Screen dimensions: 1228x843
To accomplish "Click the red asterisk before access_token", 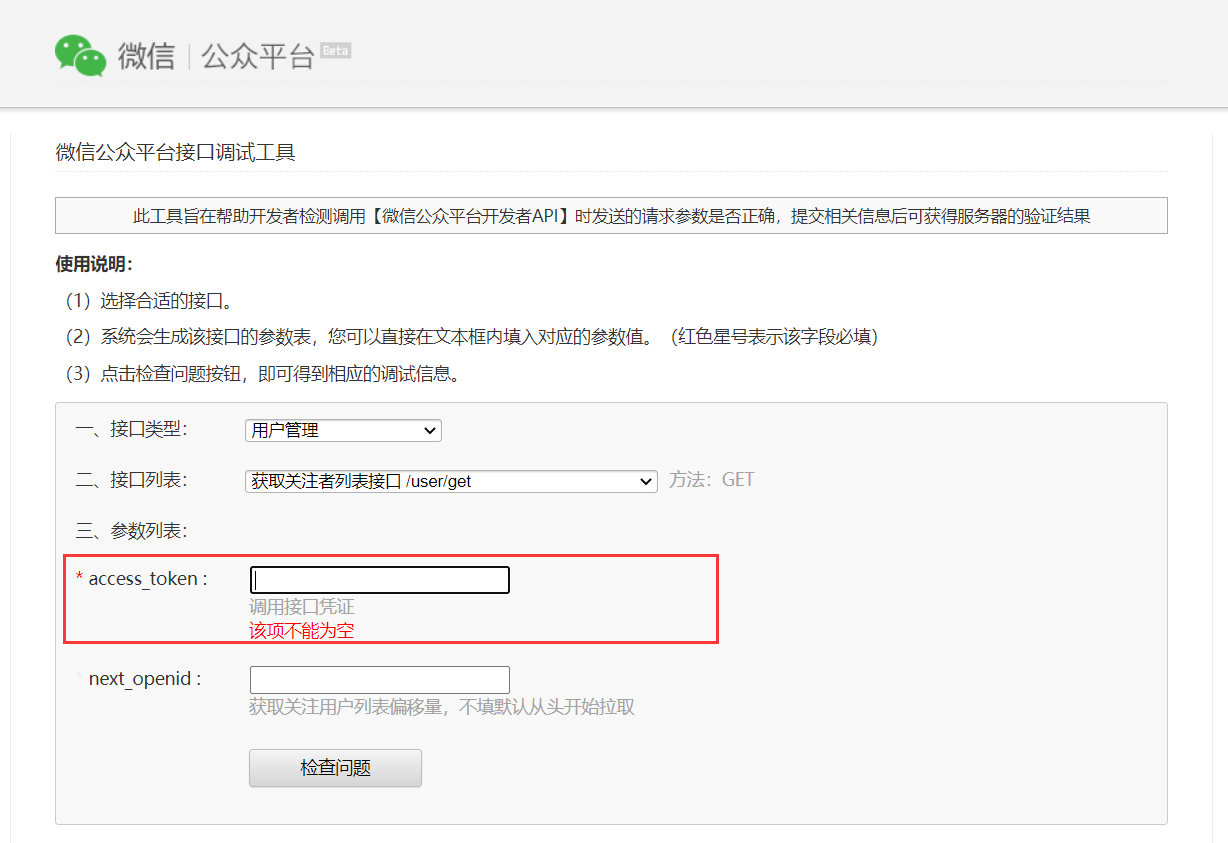I will pos(80,573).
